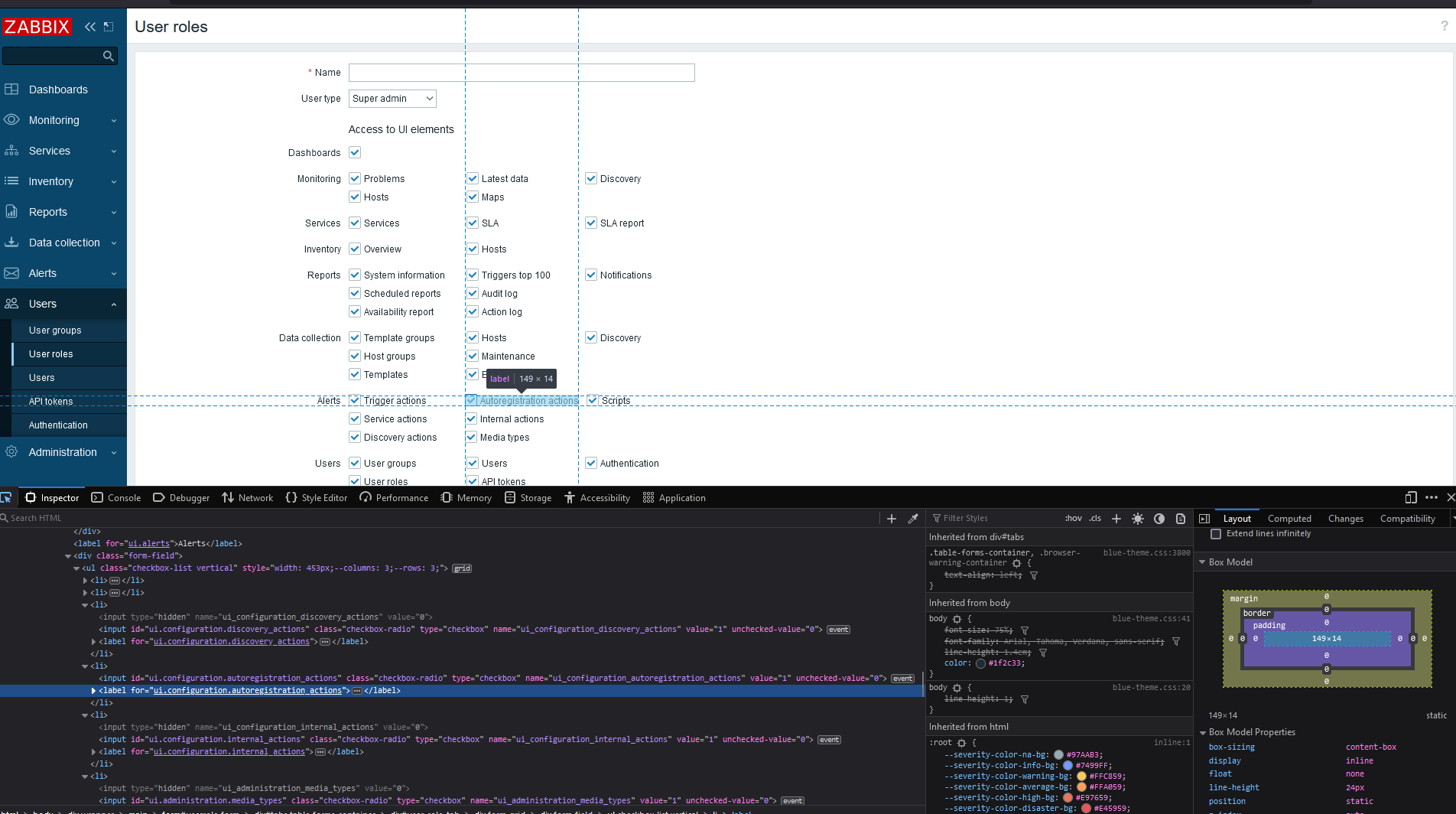Image resolution: width=1456 pixels, height=814 pixels.
Task: Expand the highlighted autoregistration_actions label node
Action: [x=93, y=691]
